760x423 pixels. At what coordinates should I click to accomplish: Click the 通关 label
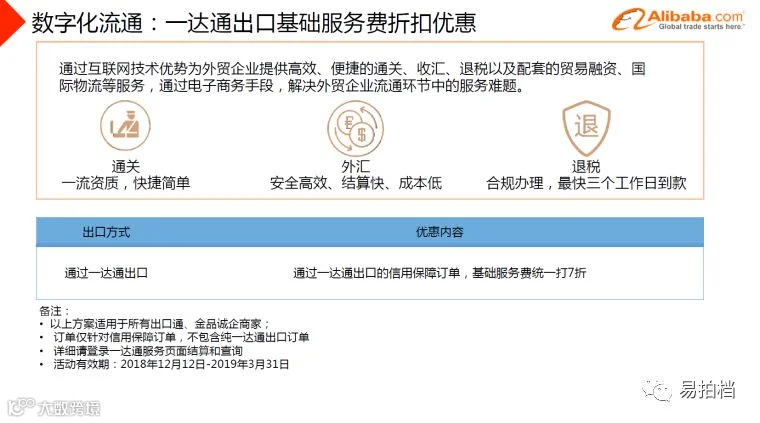[126, 167]
